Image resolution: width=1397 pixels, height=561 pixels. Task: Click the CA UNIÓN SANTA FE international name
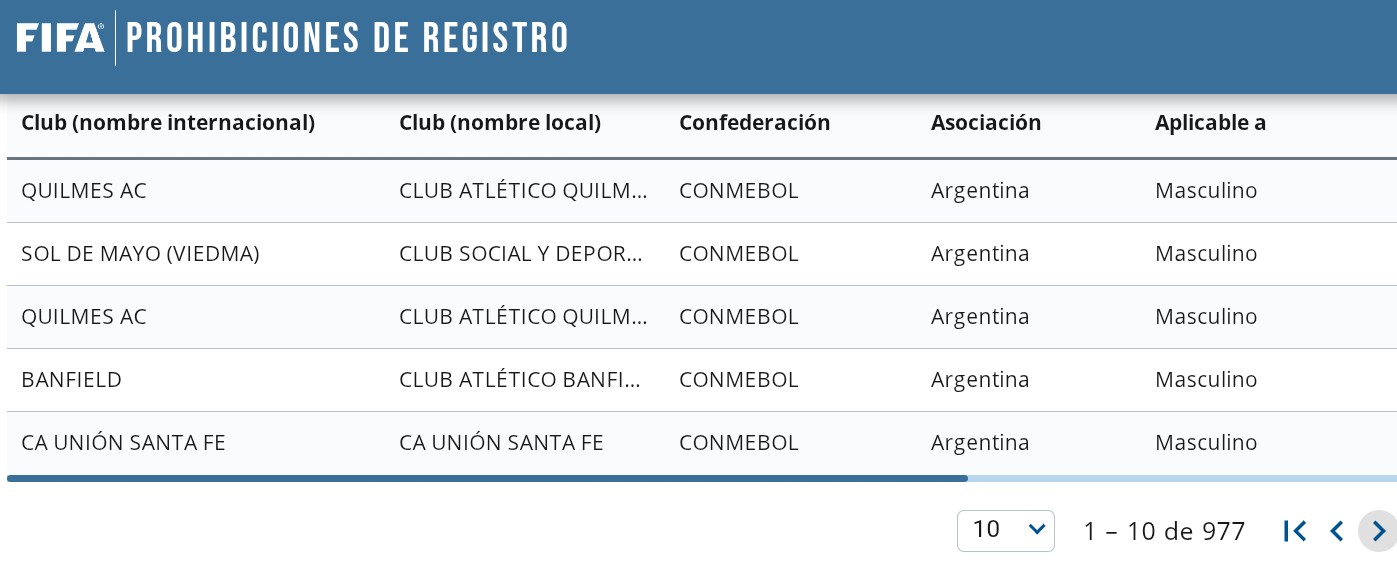(123, 443)
